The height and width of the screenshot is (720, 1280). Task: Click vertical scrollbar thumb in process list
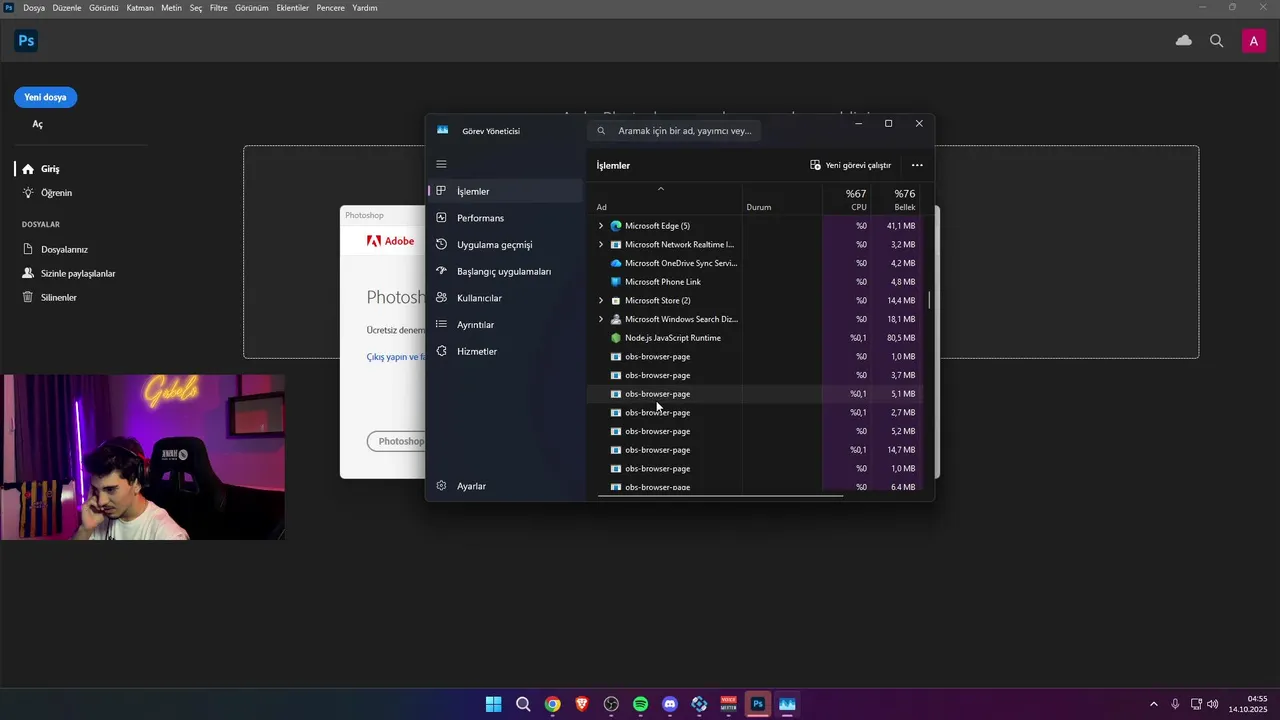[x=930, y=300]
